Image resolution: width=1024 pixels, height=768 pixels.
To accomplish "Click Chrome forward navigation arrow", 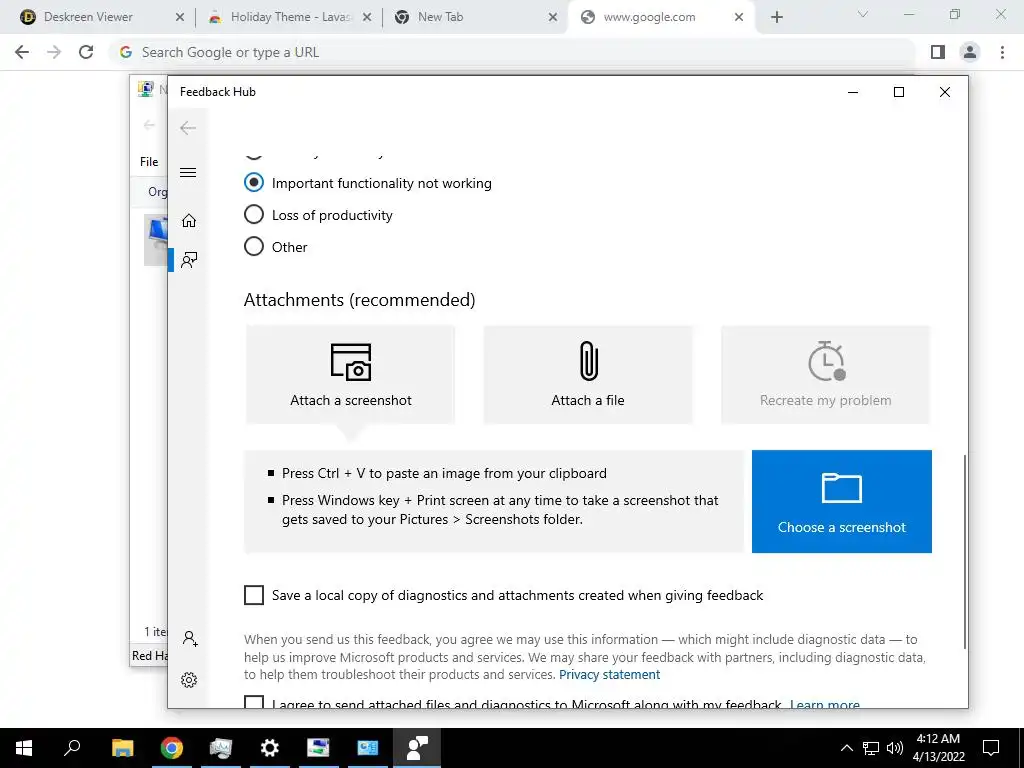I will [x=54, y=52].
